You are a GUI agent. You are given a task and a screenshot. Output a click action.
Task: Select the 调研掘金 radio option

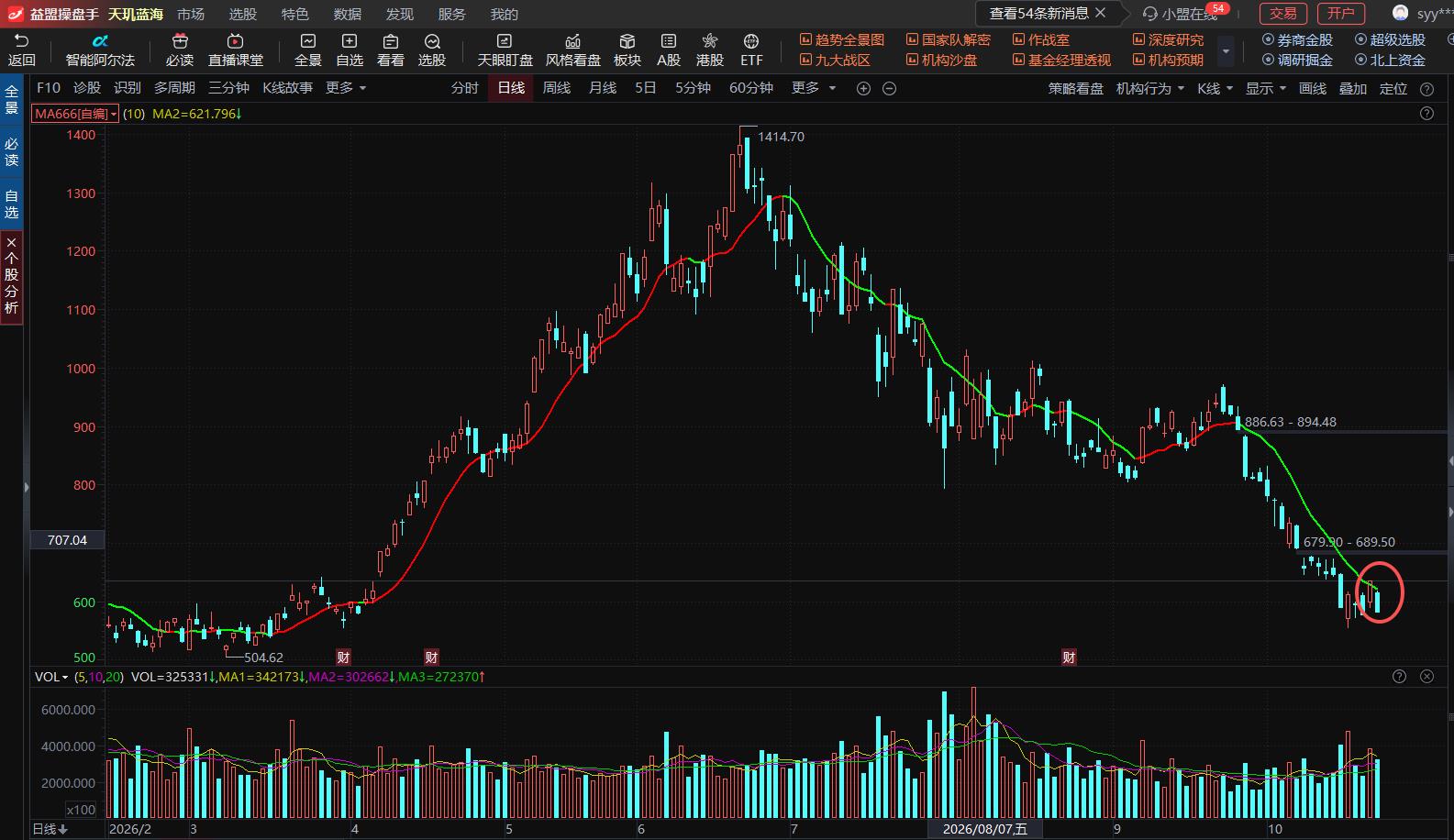pyautogui.click(x=1297, y=60)
